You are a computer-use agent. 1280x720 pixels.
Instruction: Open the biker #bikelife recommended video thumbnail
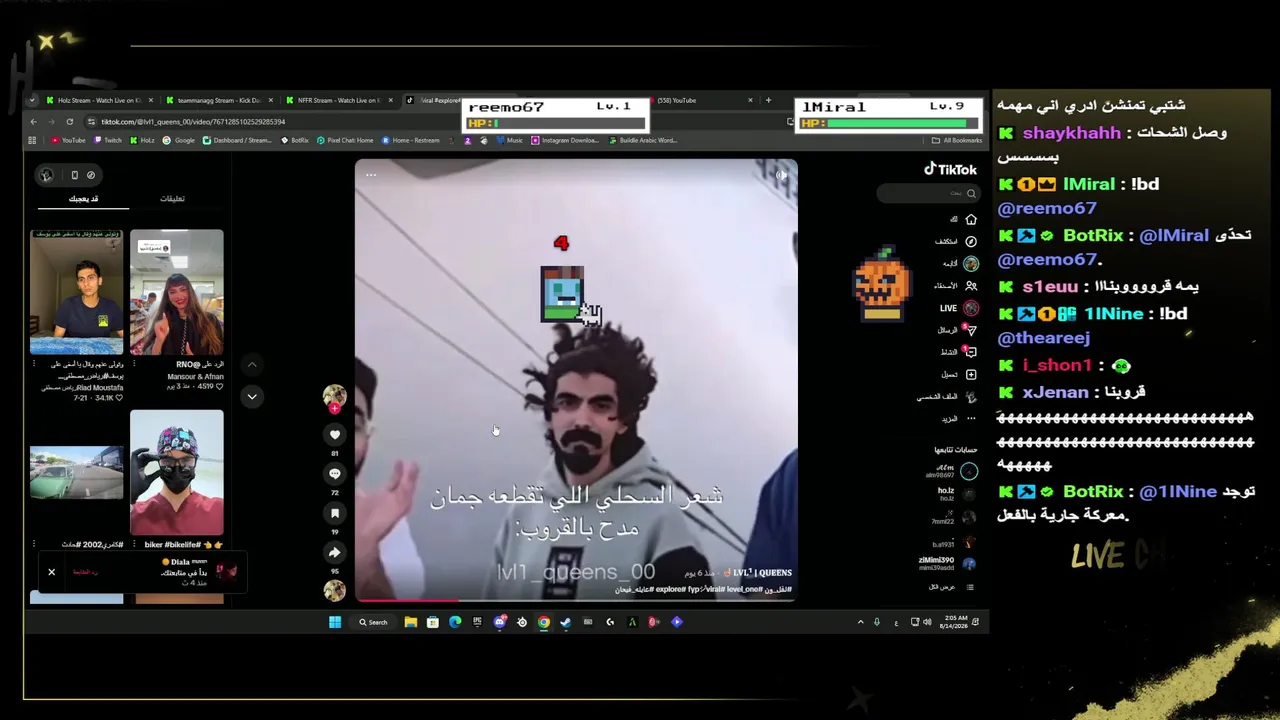tap(177, 472)
